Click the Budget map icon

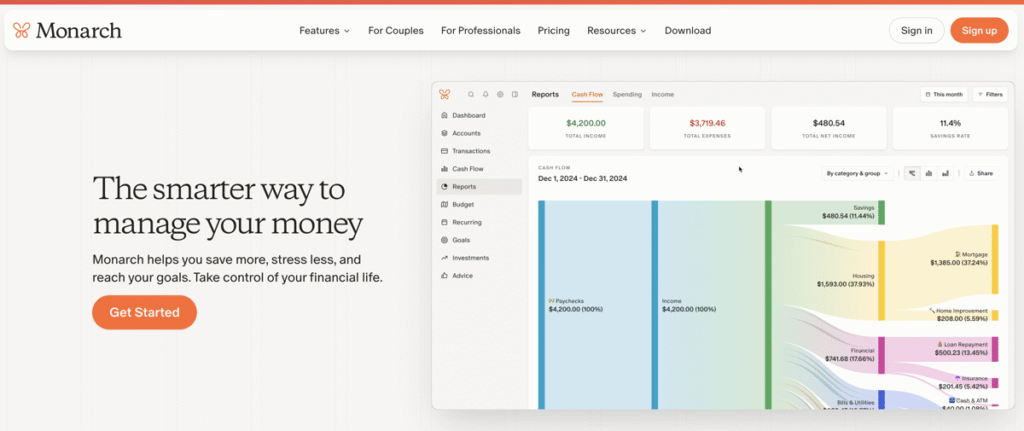444,204
